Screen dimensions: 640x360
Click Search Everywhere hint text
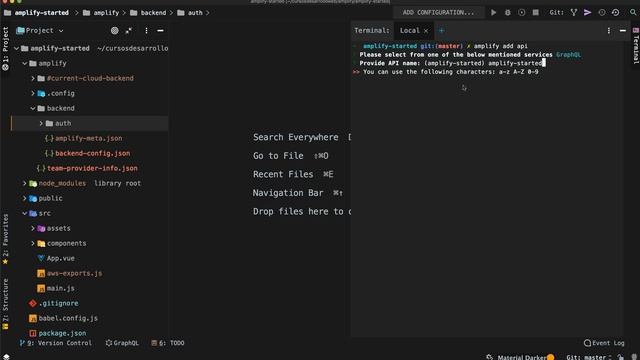coord(296,137)
